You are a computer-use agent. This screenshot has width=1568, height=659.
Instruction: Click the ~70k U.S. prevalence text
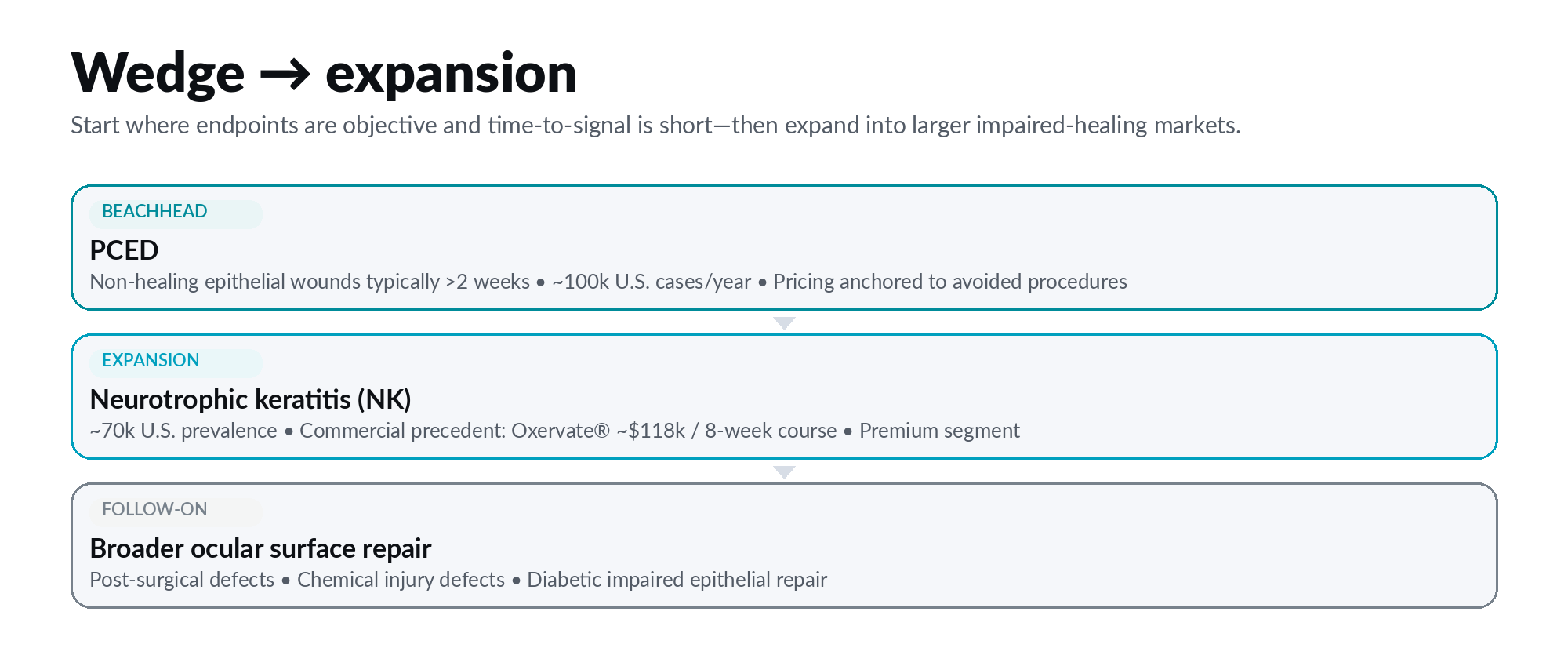[183, 431]
